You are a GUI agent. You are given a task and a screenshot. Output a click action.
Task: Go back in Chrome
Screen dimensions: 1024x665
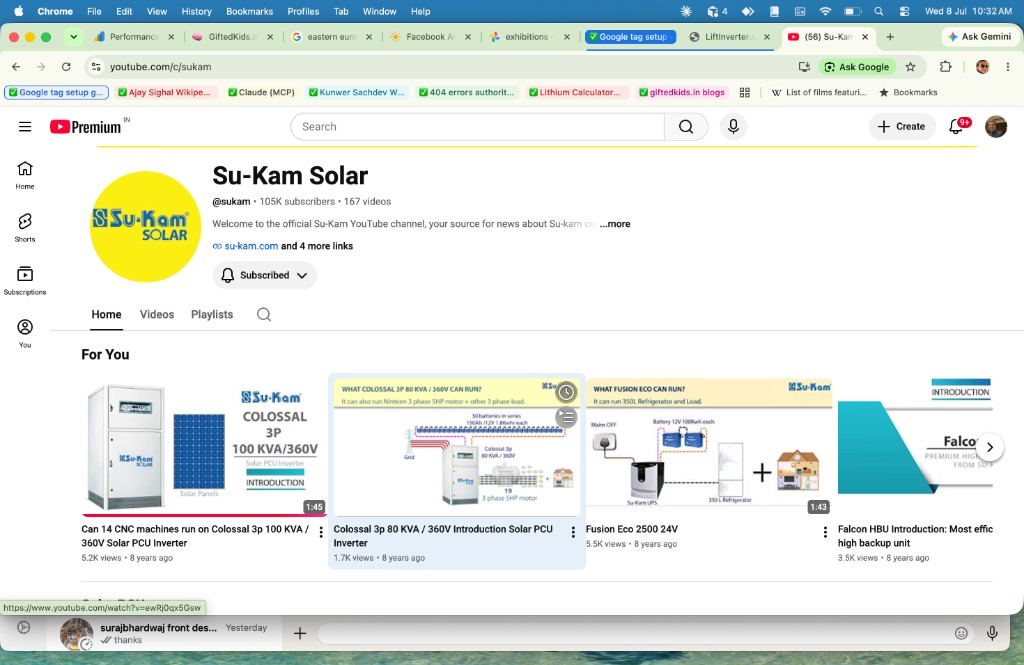tap(16, 67)
